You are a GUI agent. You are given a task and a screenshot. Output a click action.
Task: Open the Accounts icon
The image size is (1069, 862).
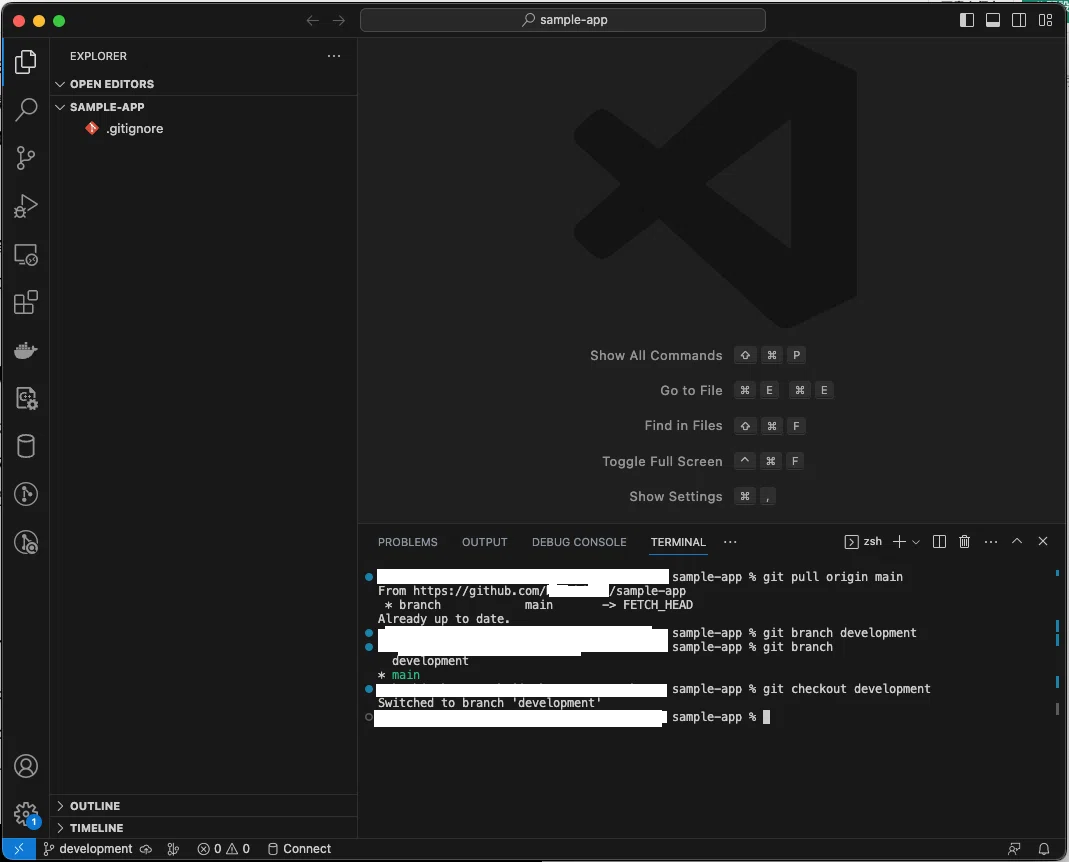click(26, 767)
